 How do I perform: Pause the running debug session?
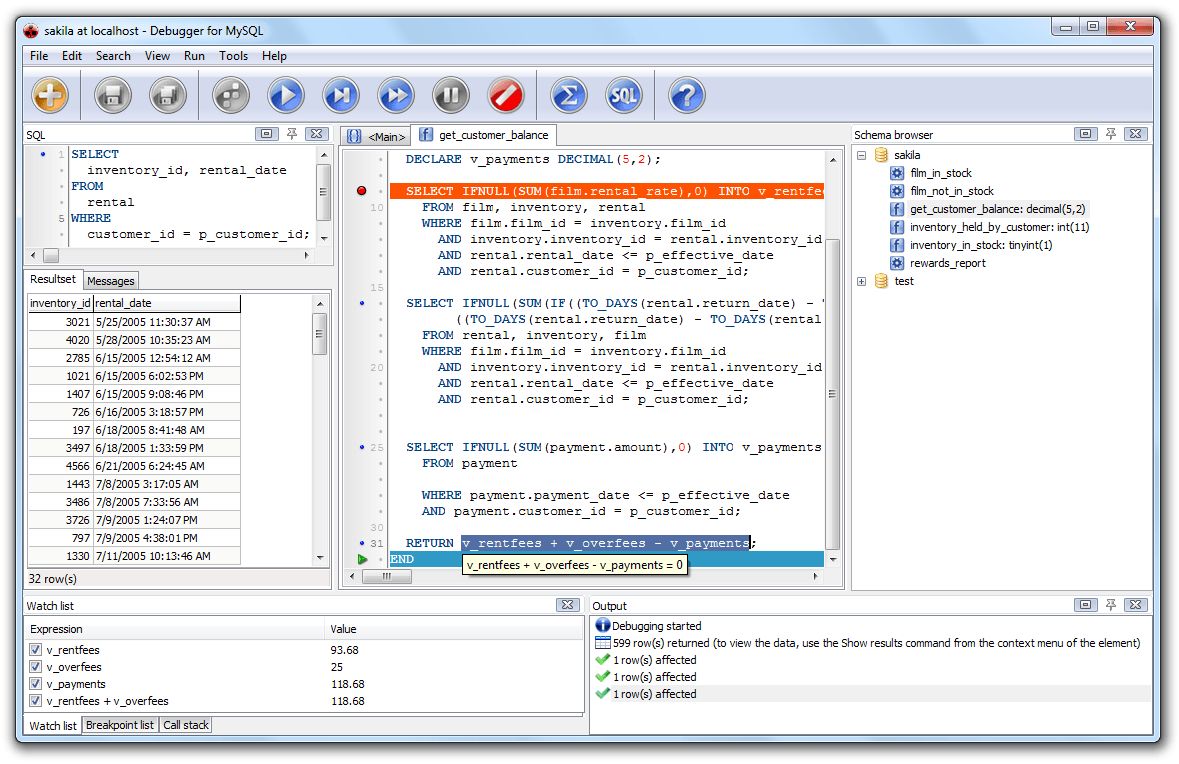point(450,94)
